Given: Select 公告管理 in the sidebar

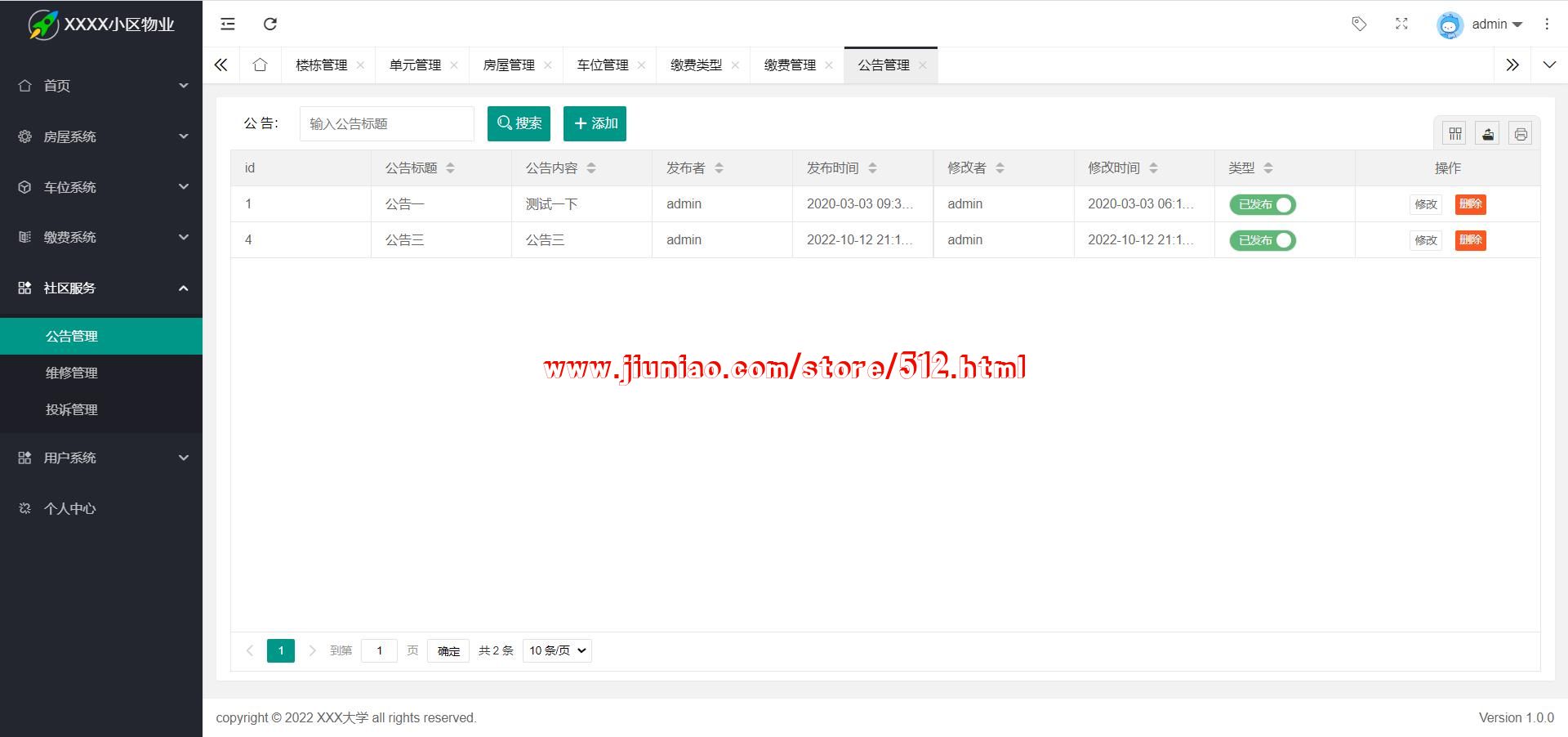Looking at the screenshot, I should click(101, 336).
